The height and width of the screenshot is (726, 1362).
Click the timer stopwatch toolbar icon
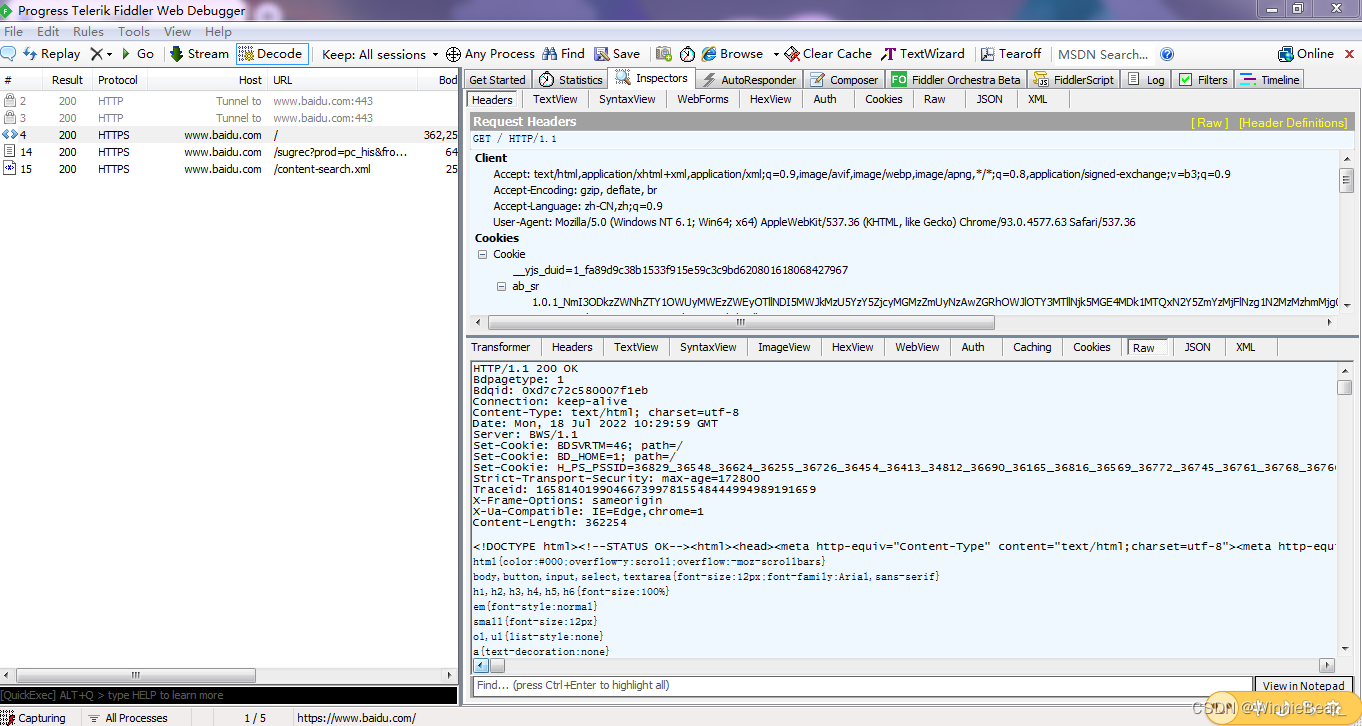tap(688, 54)
